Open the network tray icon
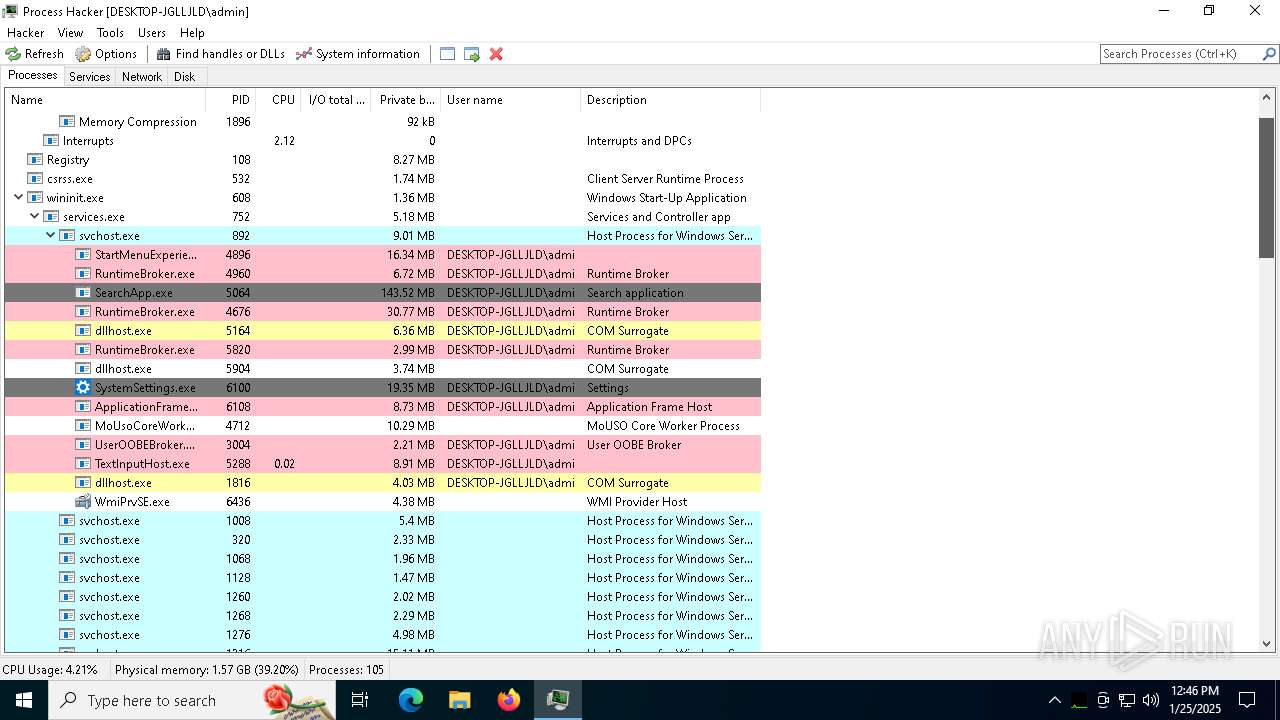Image resolution: width=1280 pixels, height=720 pixels. (x=1127, y=700)
